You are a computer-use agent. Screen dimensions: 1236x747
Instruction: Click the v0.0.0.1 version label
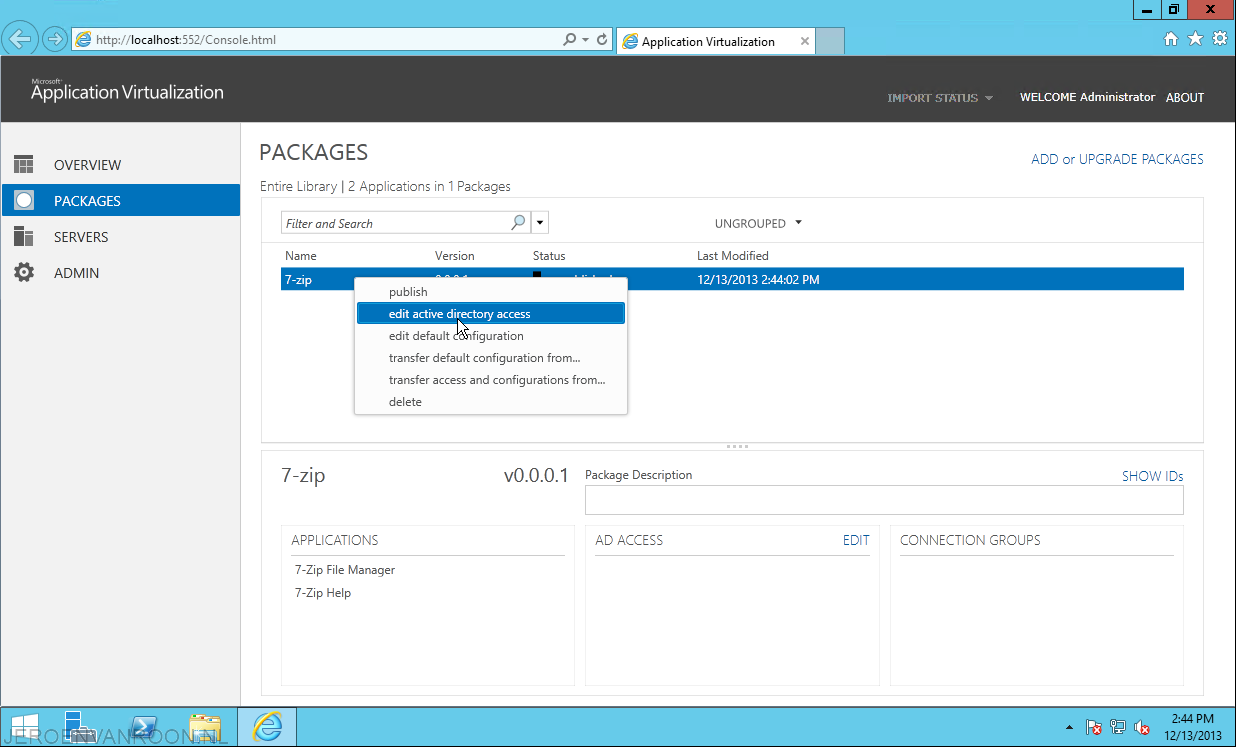tap(536, 475)
